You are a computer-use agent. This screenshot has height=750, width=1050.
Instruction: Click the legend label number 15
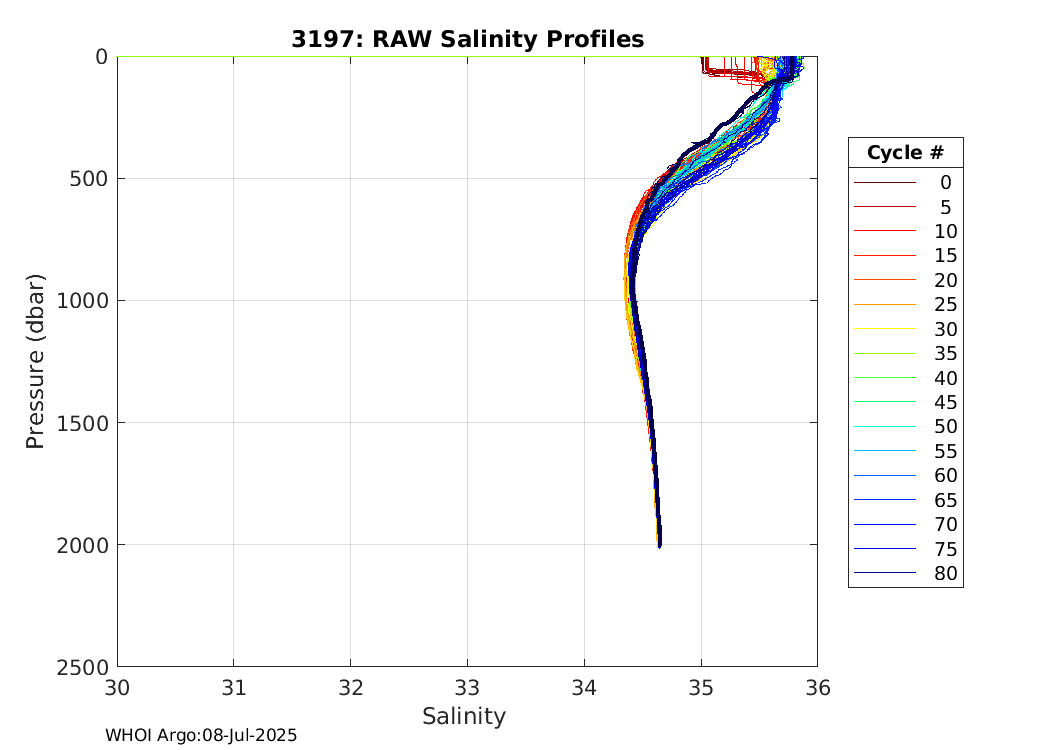coord(945,256)
